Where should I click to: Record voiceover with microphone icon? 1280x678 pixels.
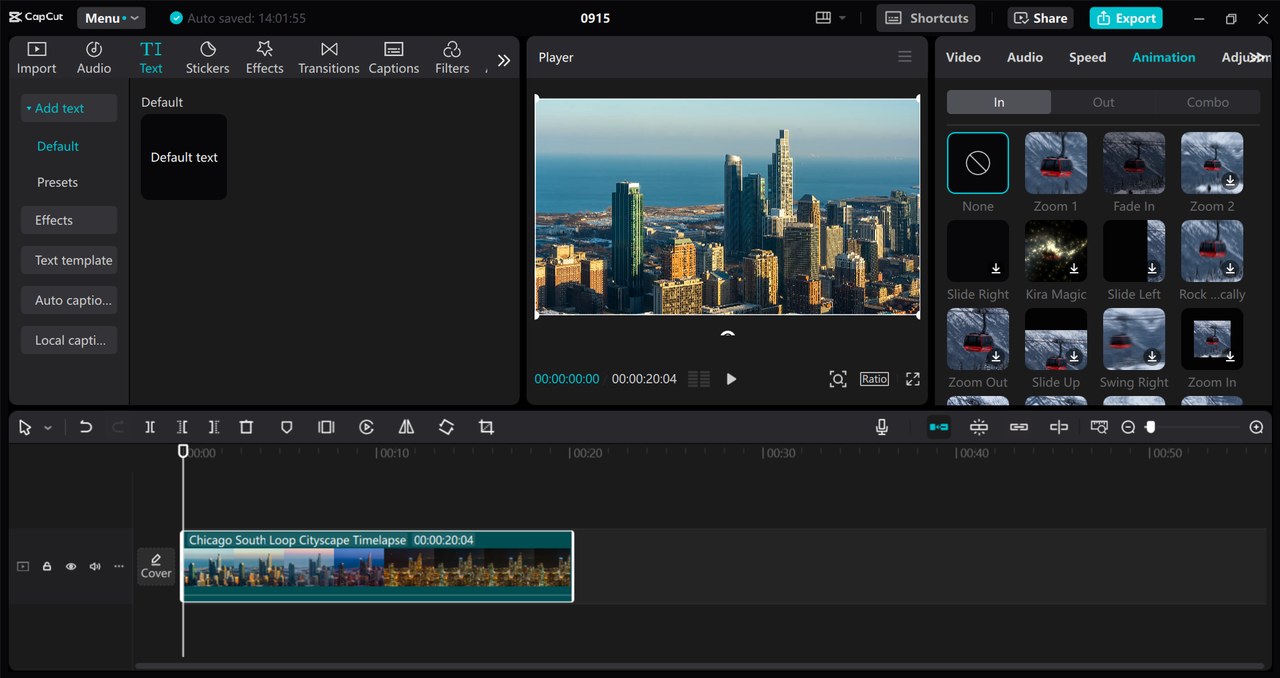(x=882, y=427)
